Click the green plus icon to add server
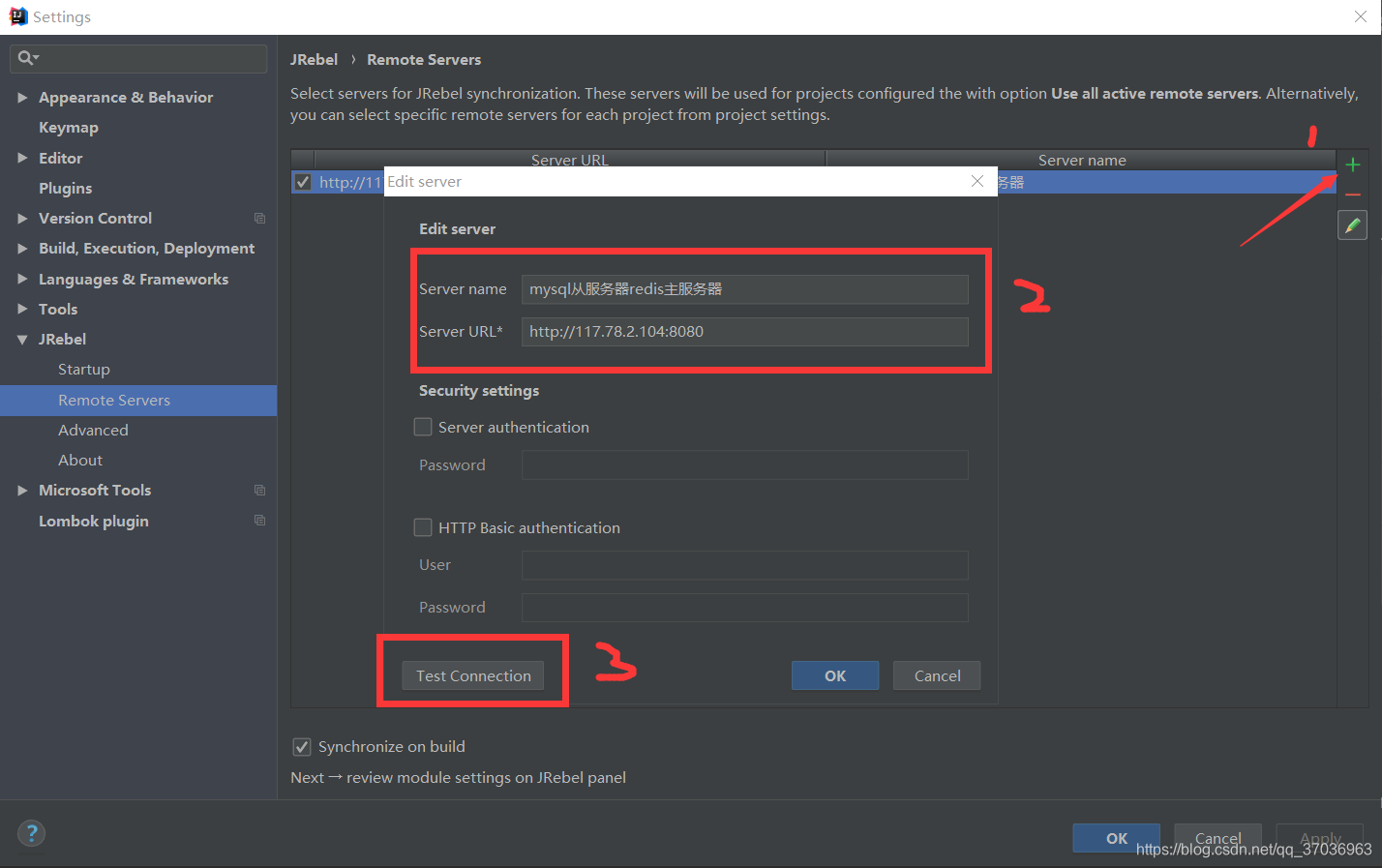Screen dimensions: 1382x868 point(1352,164)
